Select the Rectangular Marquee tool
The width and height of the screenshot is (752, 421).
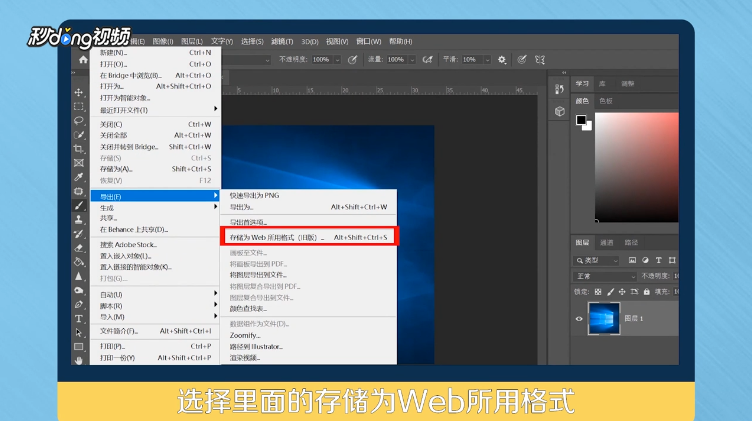(79, 106)
